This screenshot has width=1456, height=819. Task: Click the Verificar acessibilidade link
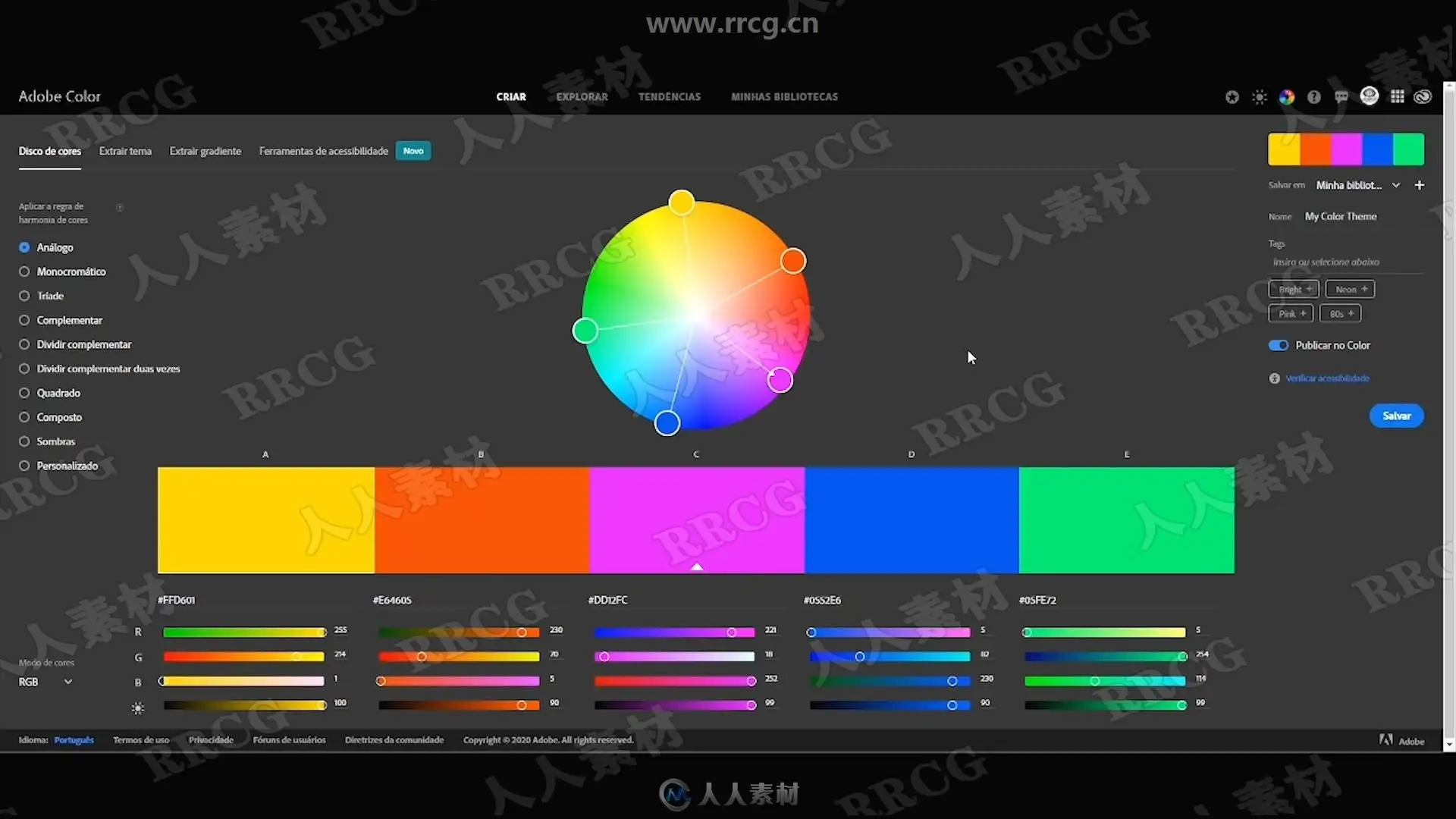tap(1327, 378)
